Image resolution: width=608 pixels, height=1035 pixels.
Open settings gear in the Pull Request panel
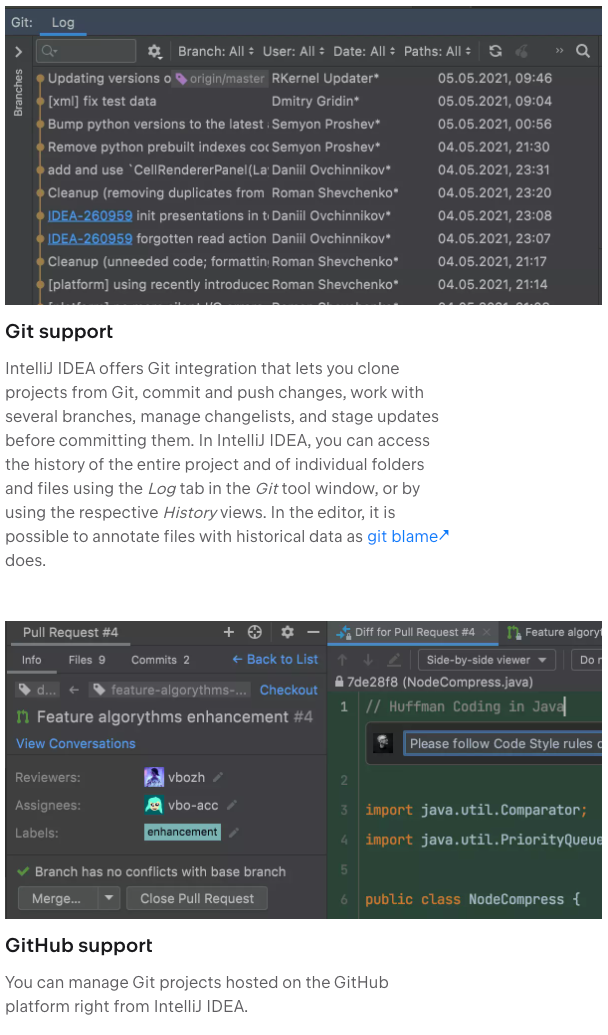(x=287, y=632)
